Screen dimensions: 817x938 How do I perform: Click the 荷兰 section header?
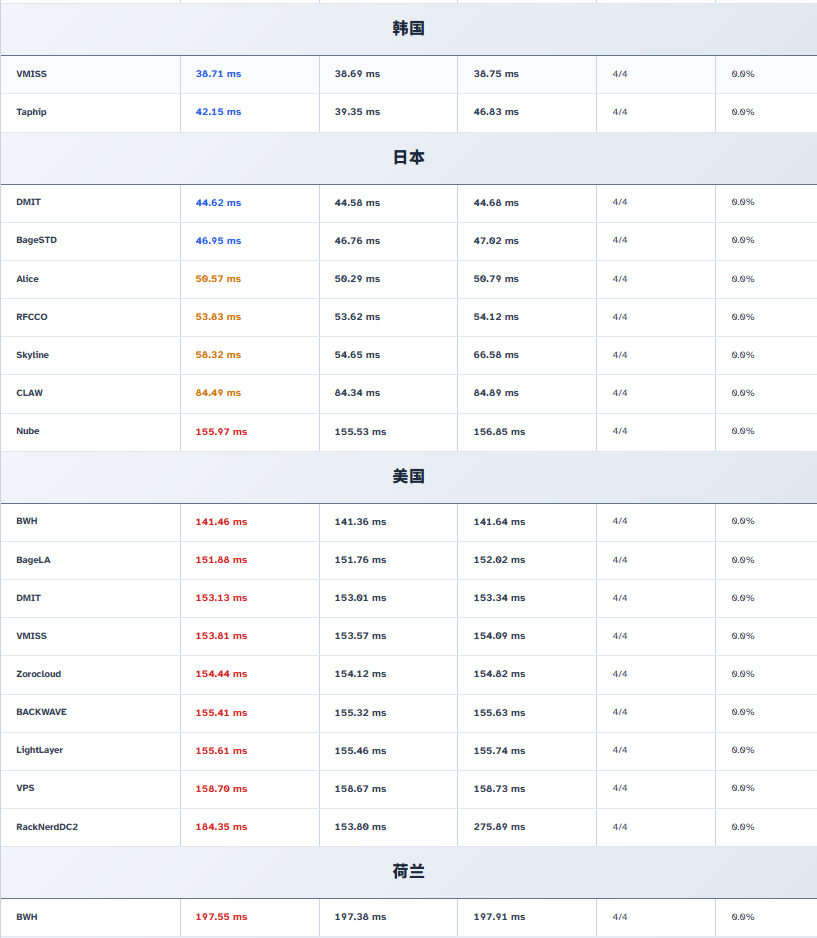pos(408,872)
